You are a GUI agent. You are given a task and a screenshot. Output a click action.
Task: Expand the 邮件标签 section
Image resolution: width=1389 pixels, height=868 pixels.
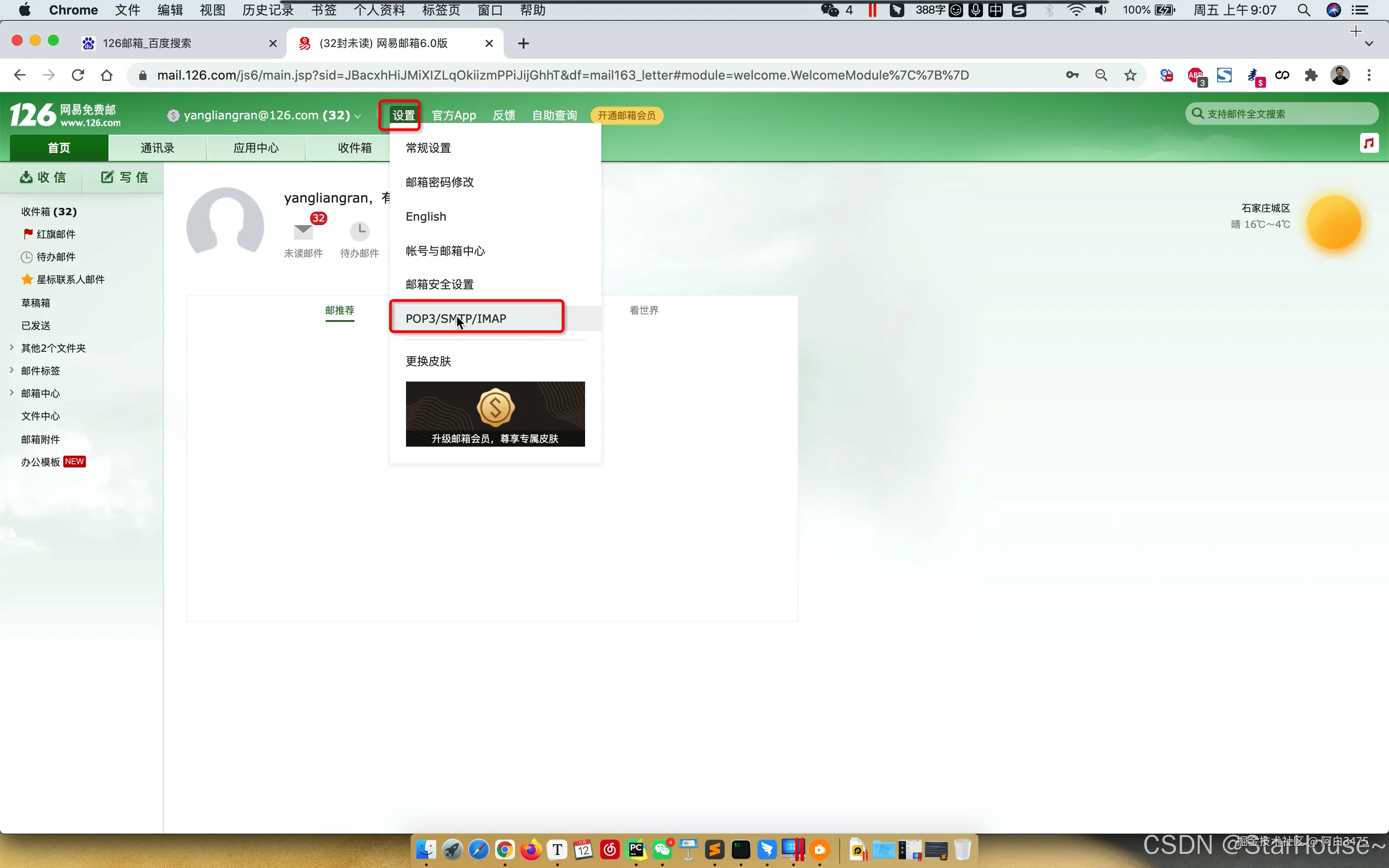point(13,370)
